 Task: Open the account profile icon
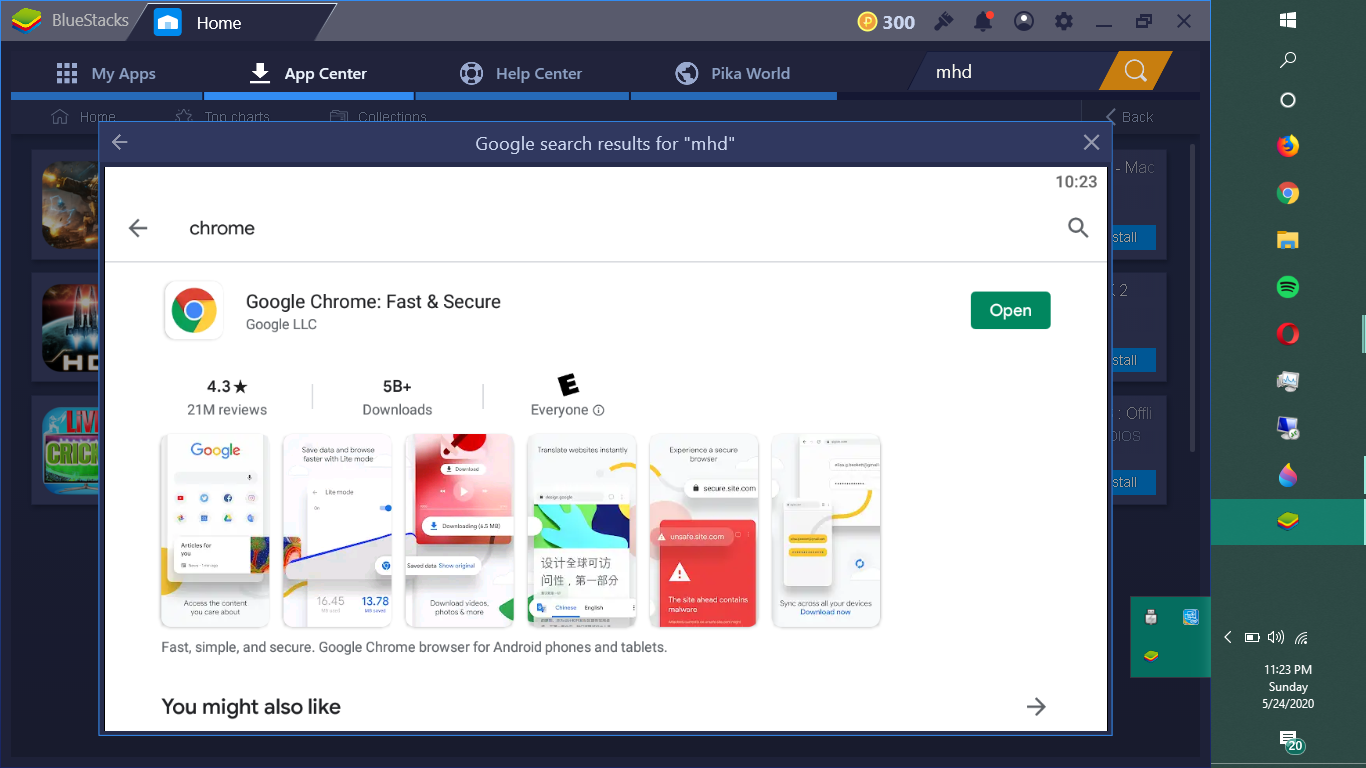pos(1024,21)
